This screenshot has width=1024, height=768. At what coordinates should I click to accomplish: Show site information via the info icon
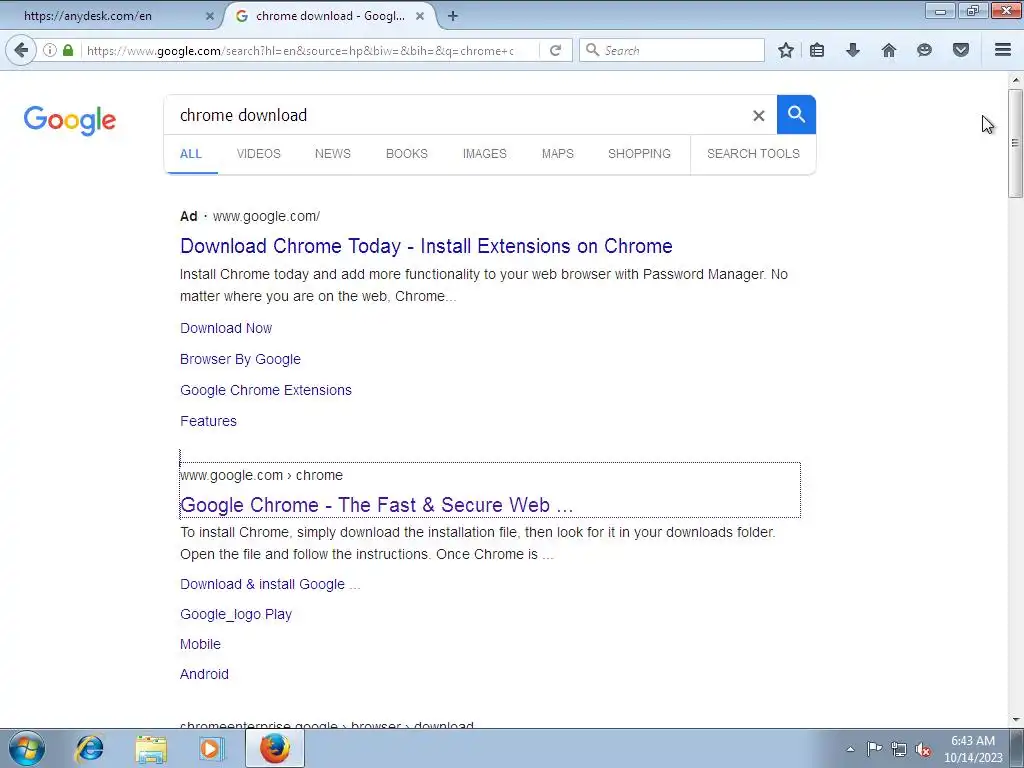coord(50,50)
